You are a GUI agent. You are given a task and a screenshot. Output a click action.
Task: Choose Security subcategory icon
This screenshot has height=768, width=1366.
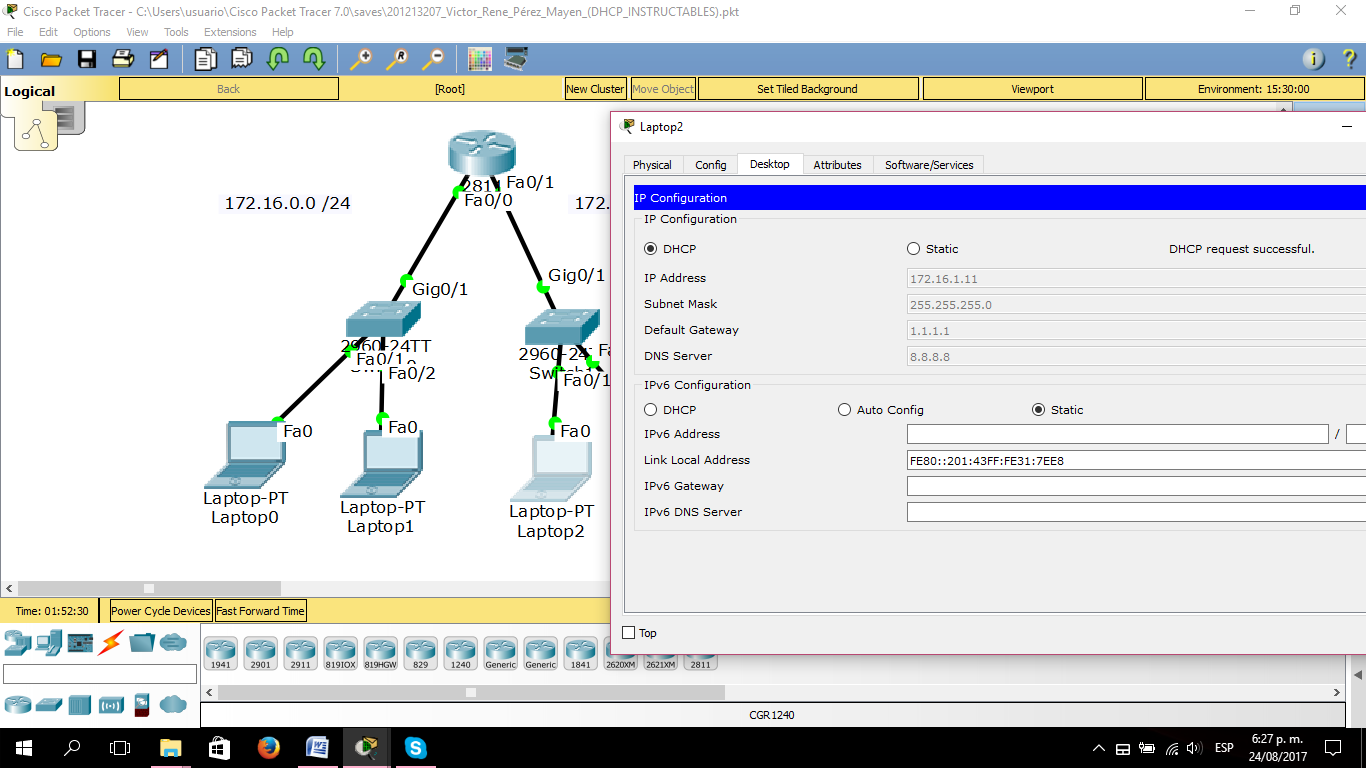pos(142,705)
